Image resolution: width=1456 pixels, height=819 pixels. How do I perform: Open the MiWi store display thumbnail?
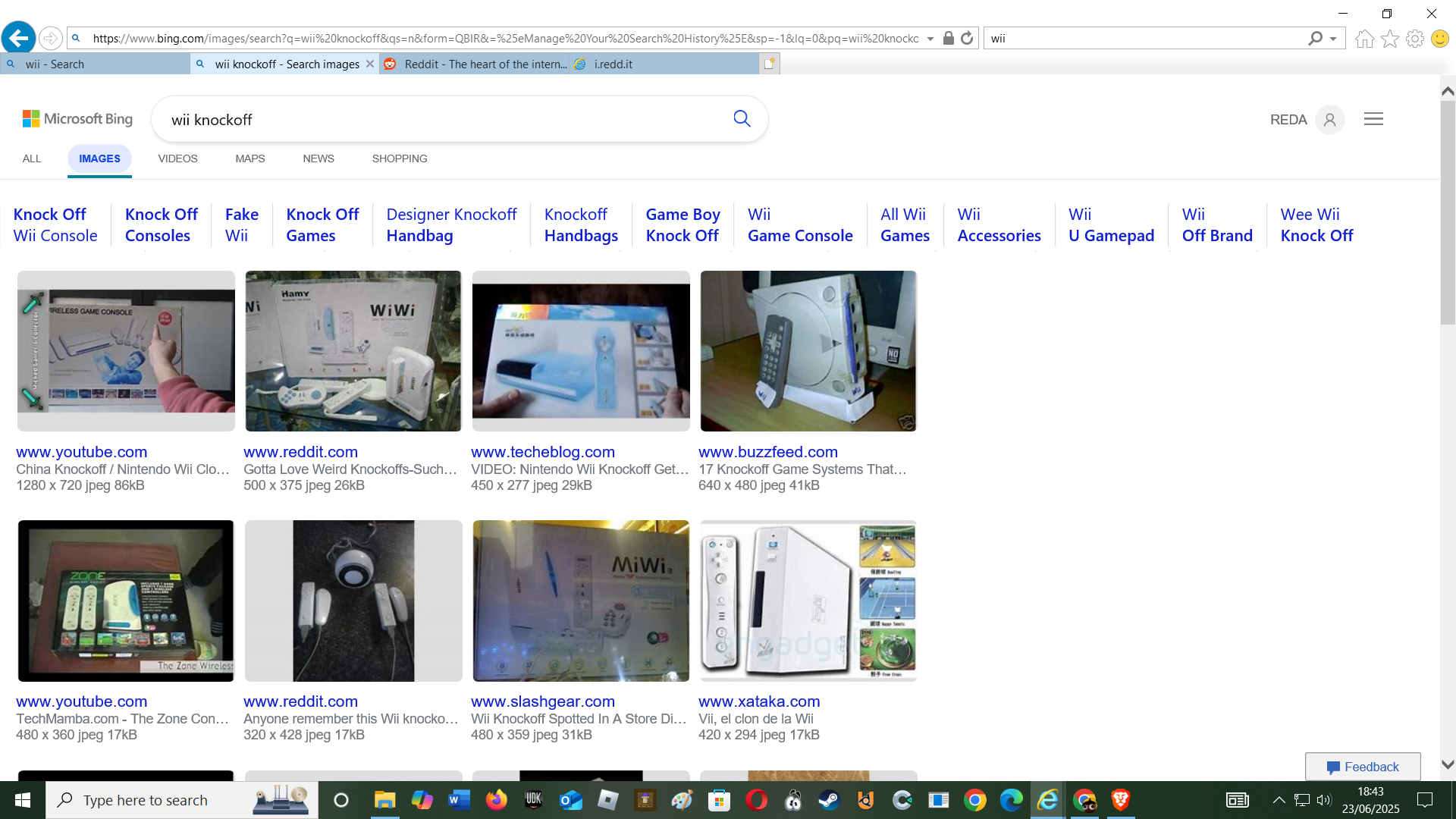click(581, 601)
